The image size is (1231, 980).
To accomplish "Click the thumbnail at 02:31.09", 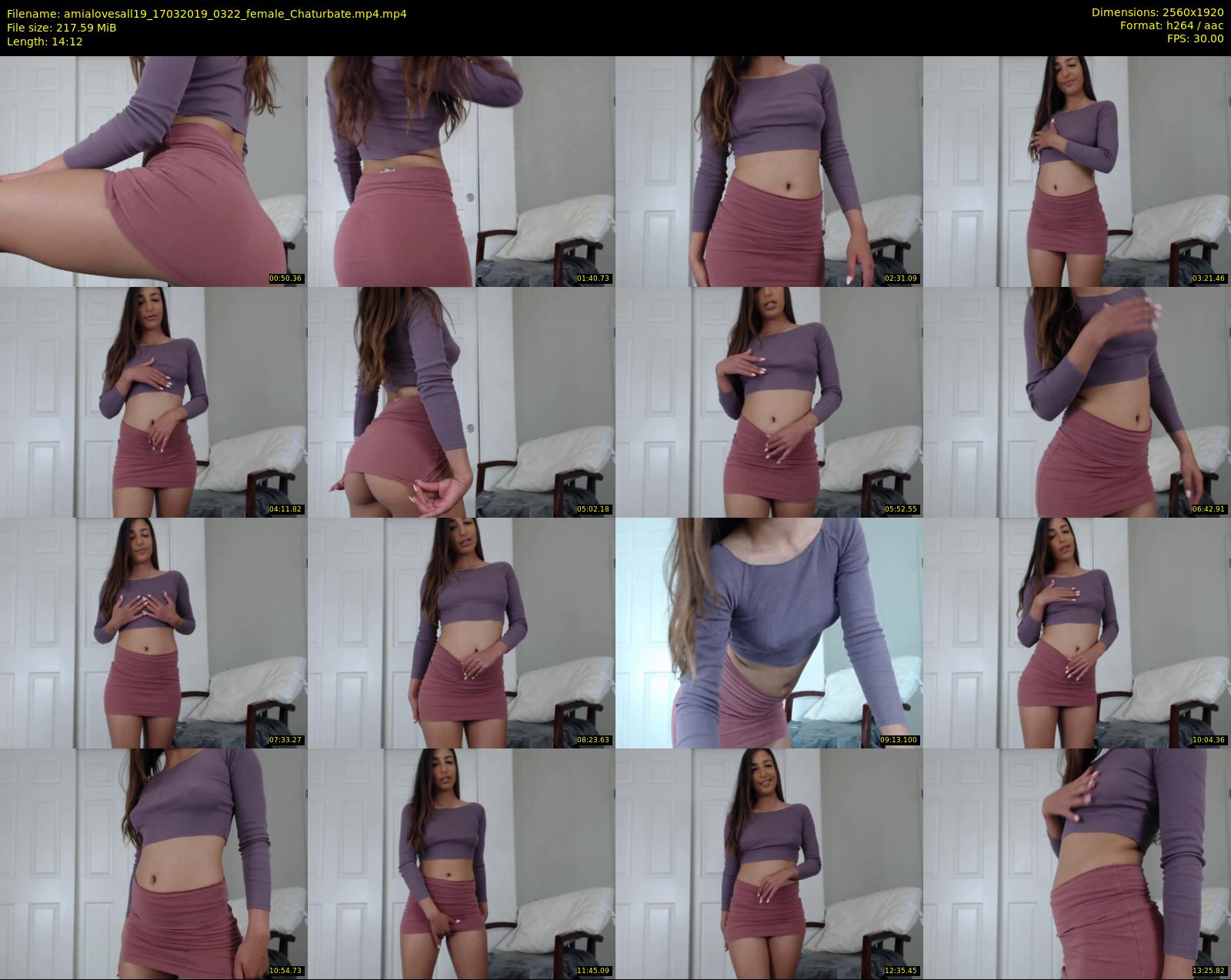I will point(769,171).
